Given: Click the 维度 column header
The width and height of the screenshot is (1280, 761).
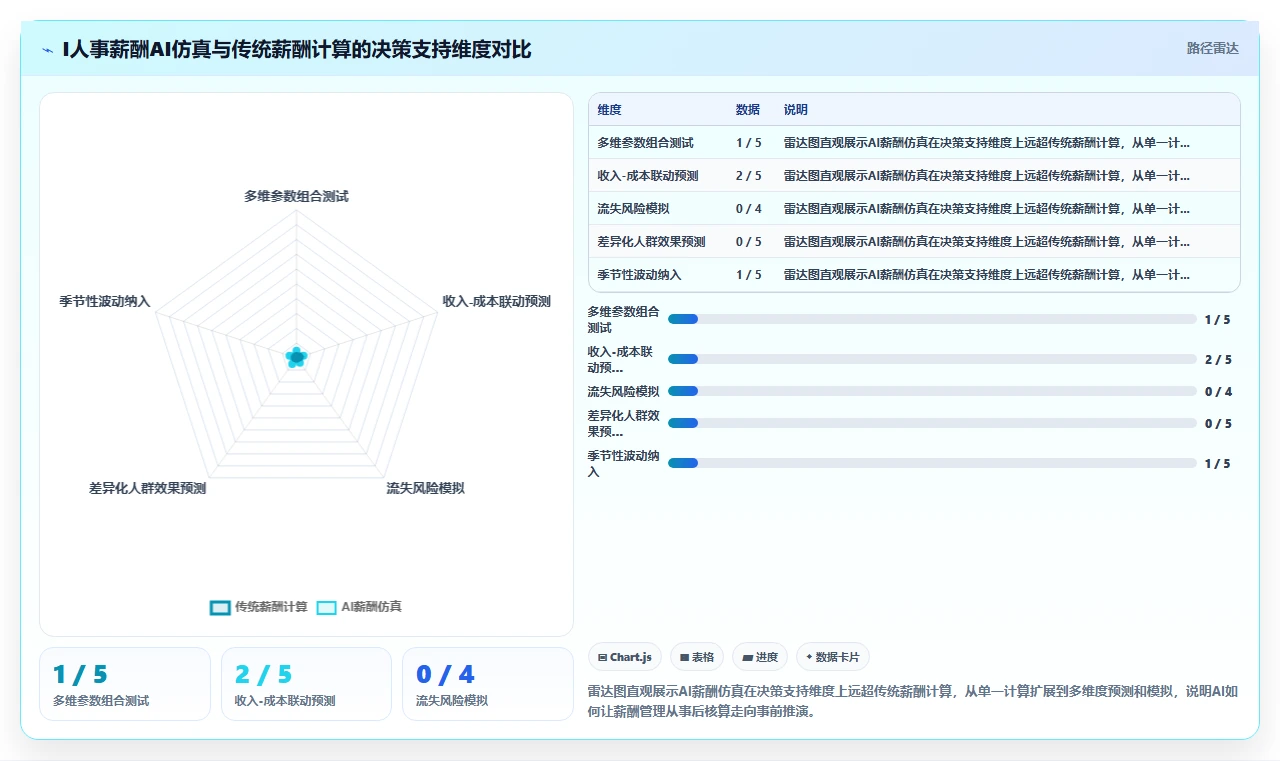Looking at the screenshot, I should [610, 110].
